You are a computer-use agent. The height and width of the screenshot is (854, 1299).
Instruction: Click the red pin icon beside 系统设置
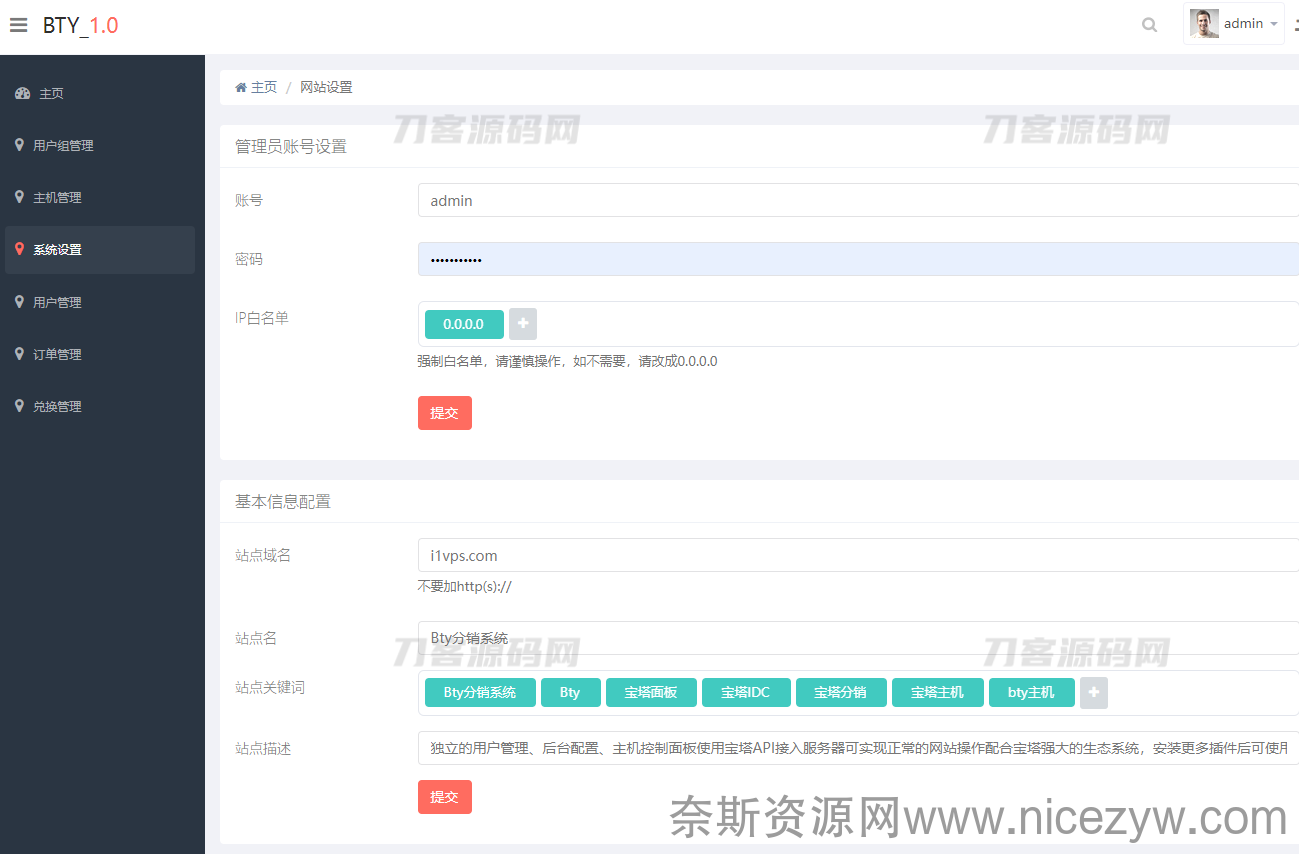(x=19, y=249)
